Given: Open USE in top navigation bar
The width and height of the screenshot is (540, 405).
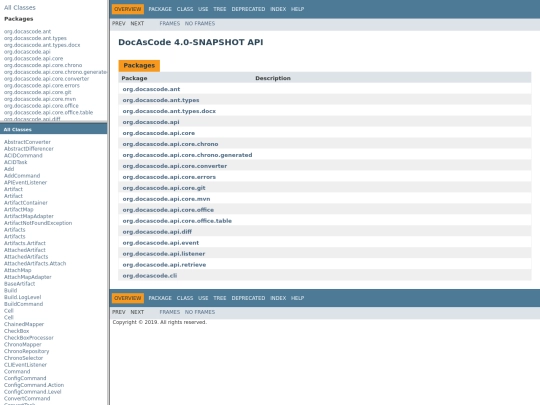Looking at the screenshot, I should pos(203,9).
